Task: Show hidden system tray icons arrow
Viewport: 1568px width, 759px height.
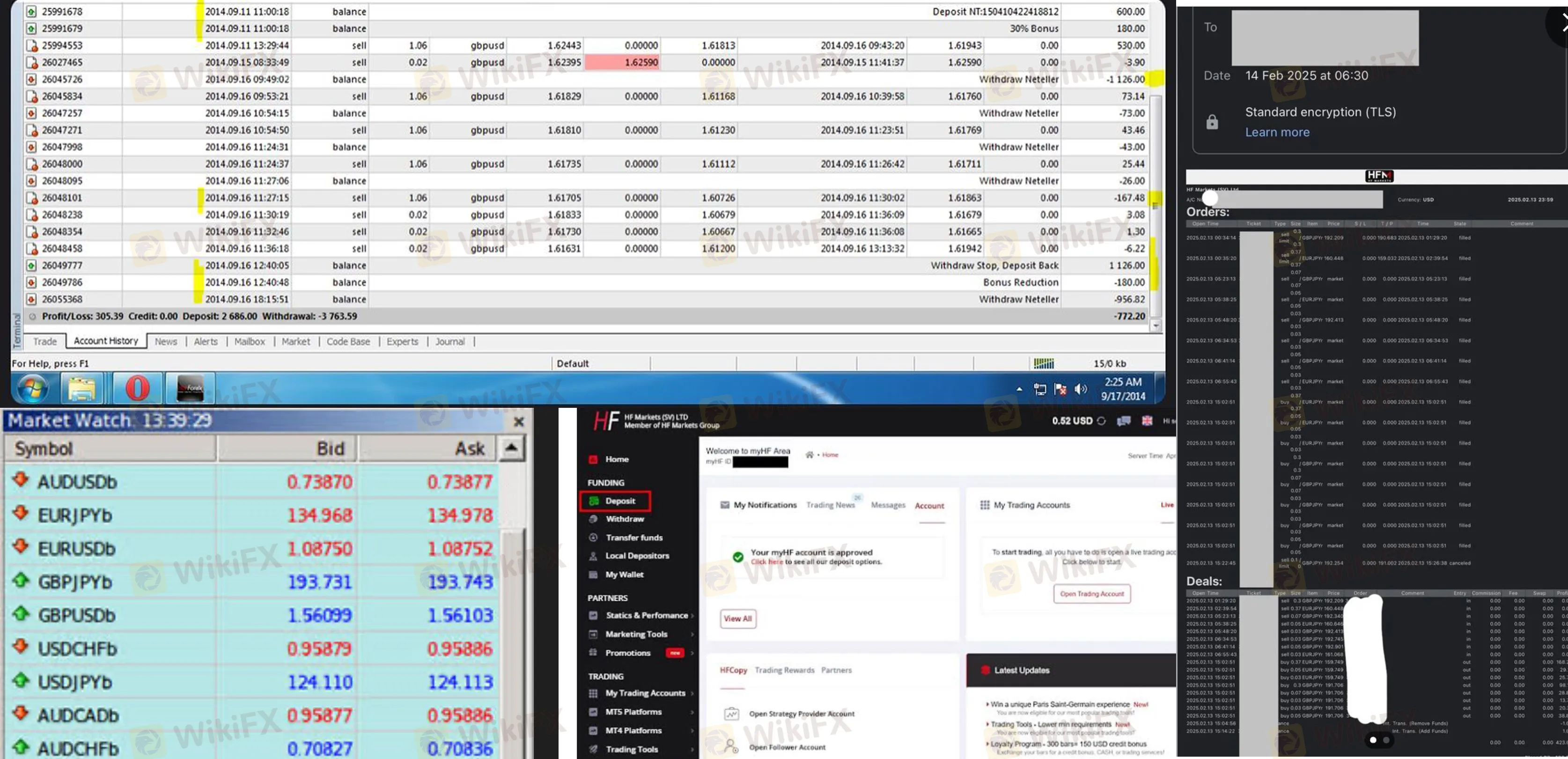Action: 1019,389
